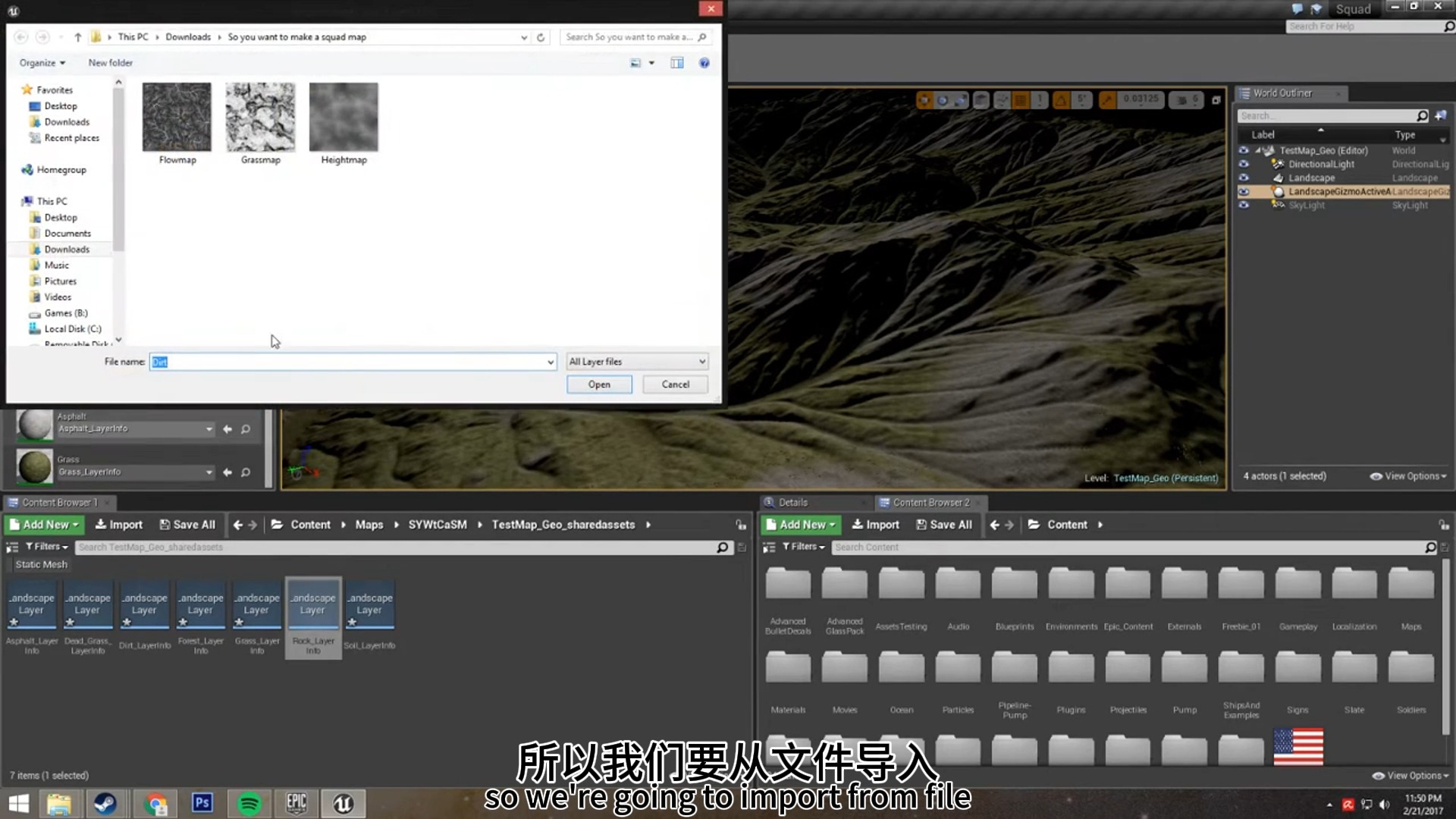Open the All Layer files type dropdown
This screenshot has width=1456, height=819.
tap(637, 362)
